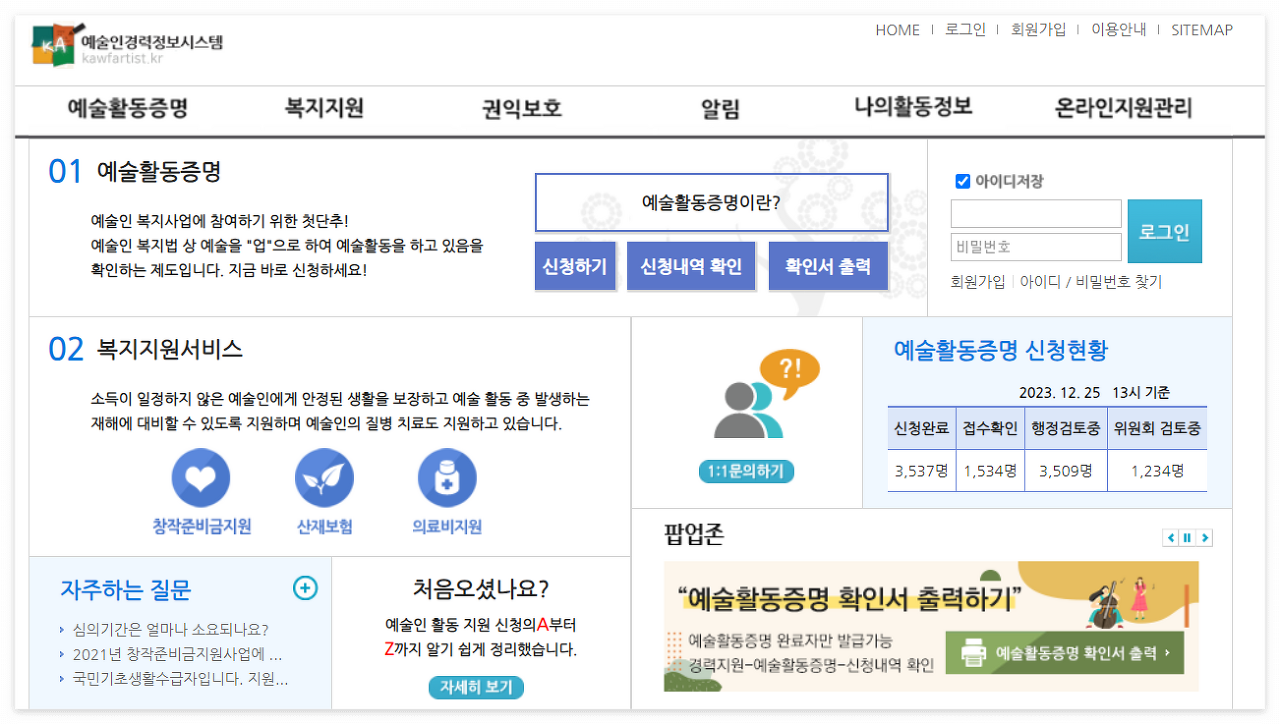Screen dimensions: 1280x724
Task: Click the 1:1문의하기 button
Action: (x=746, y=471)
